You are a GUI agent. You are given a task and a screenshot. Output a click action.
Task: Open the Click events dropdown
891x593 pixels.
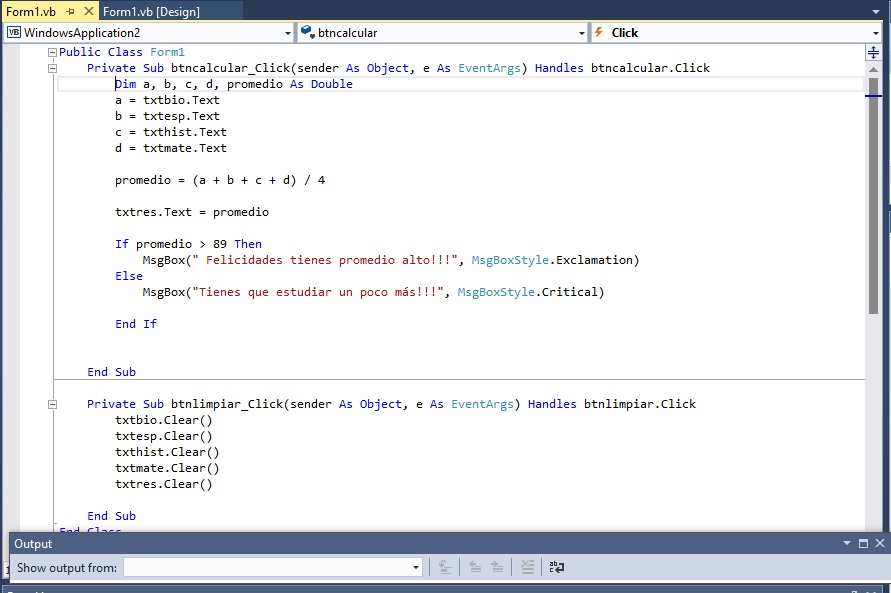[x=875, y=32]
